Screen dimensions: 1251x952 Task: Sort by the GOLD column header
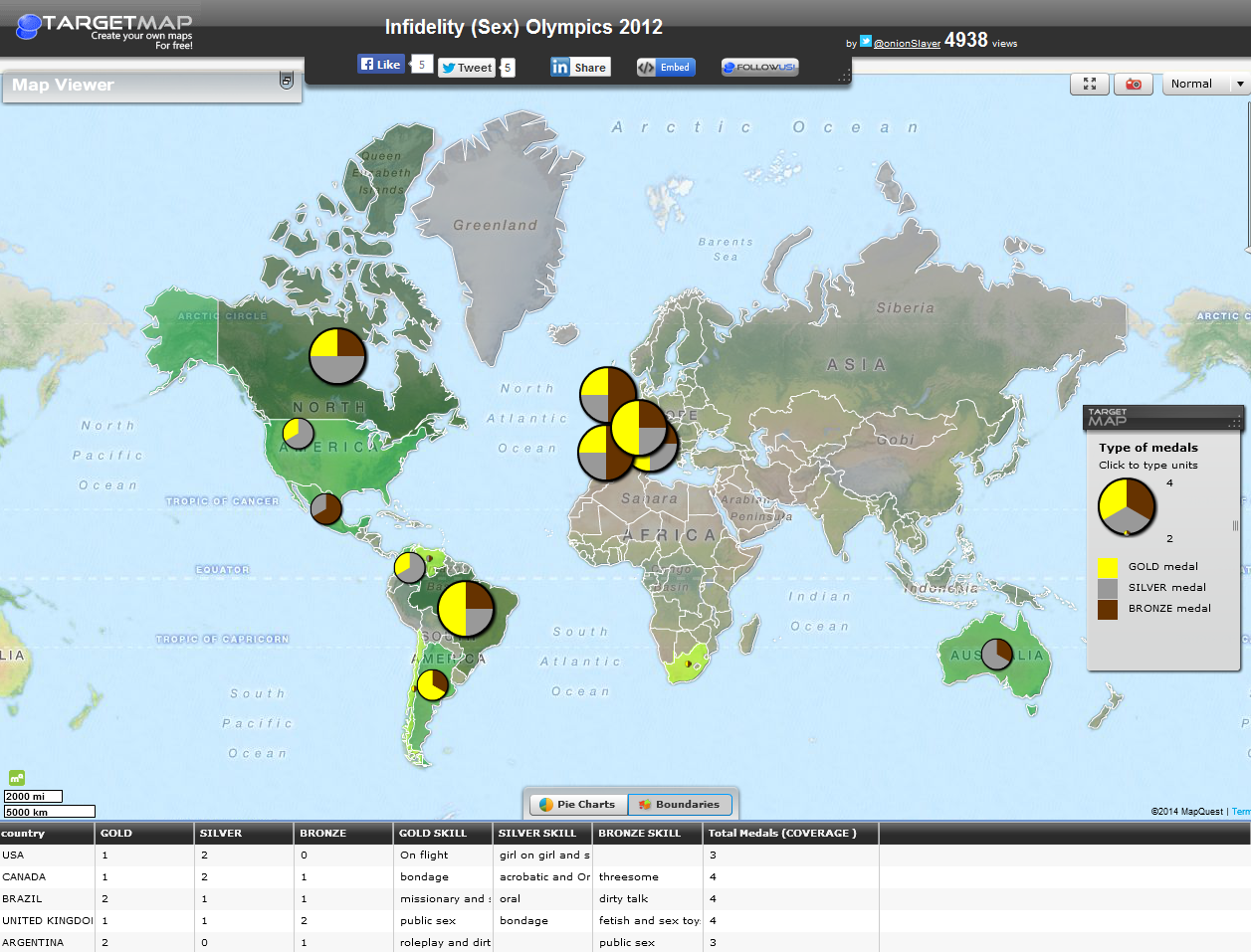pos(144,834)
